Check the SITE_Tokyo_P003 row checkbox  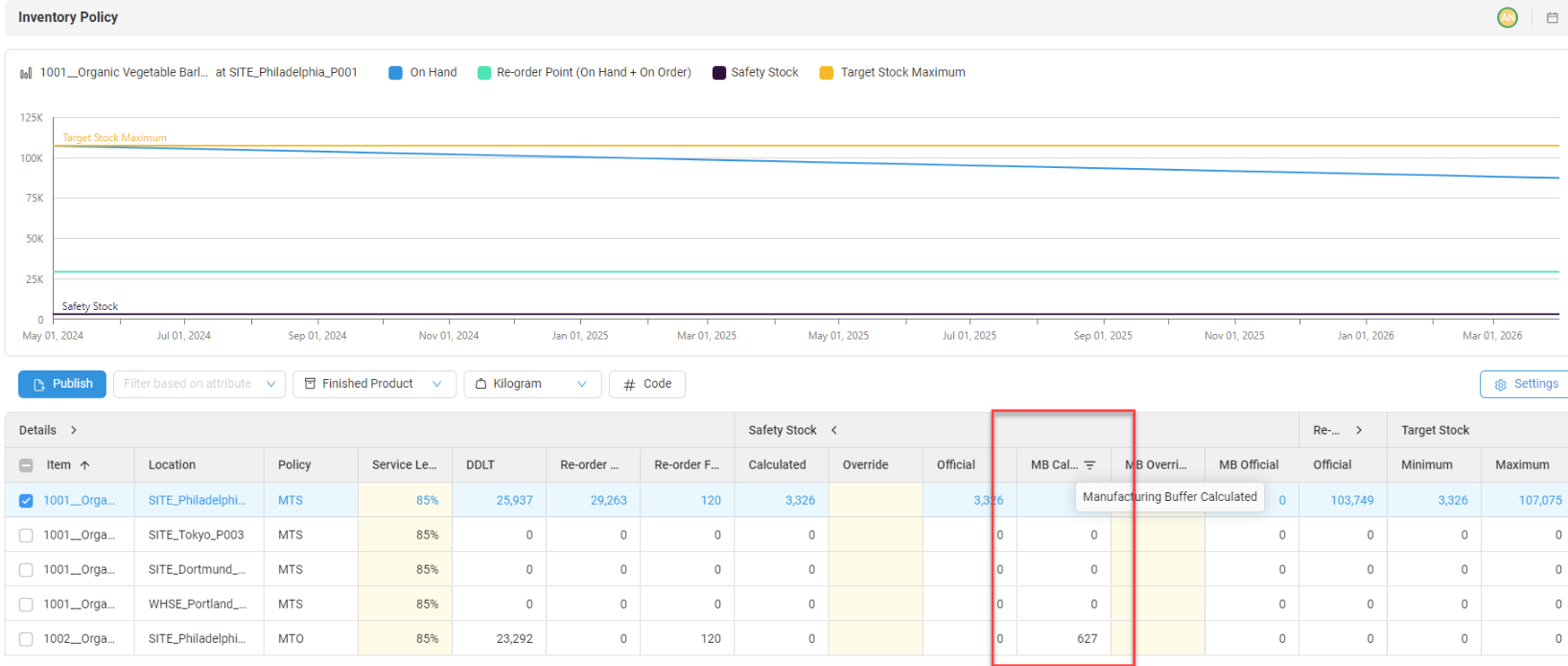point(26,535)
